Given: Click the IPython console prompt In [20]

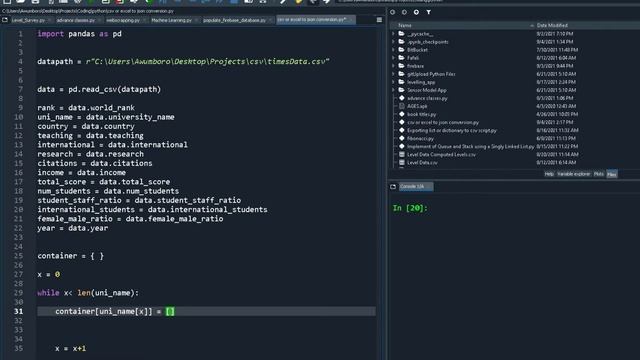Looking at the screenshot, I should 410,208.
